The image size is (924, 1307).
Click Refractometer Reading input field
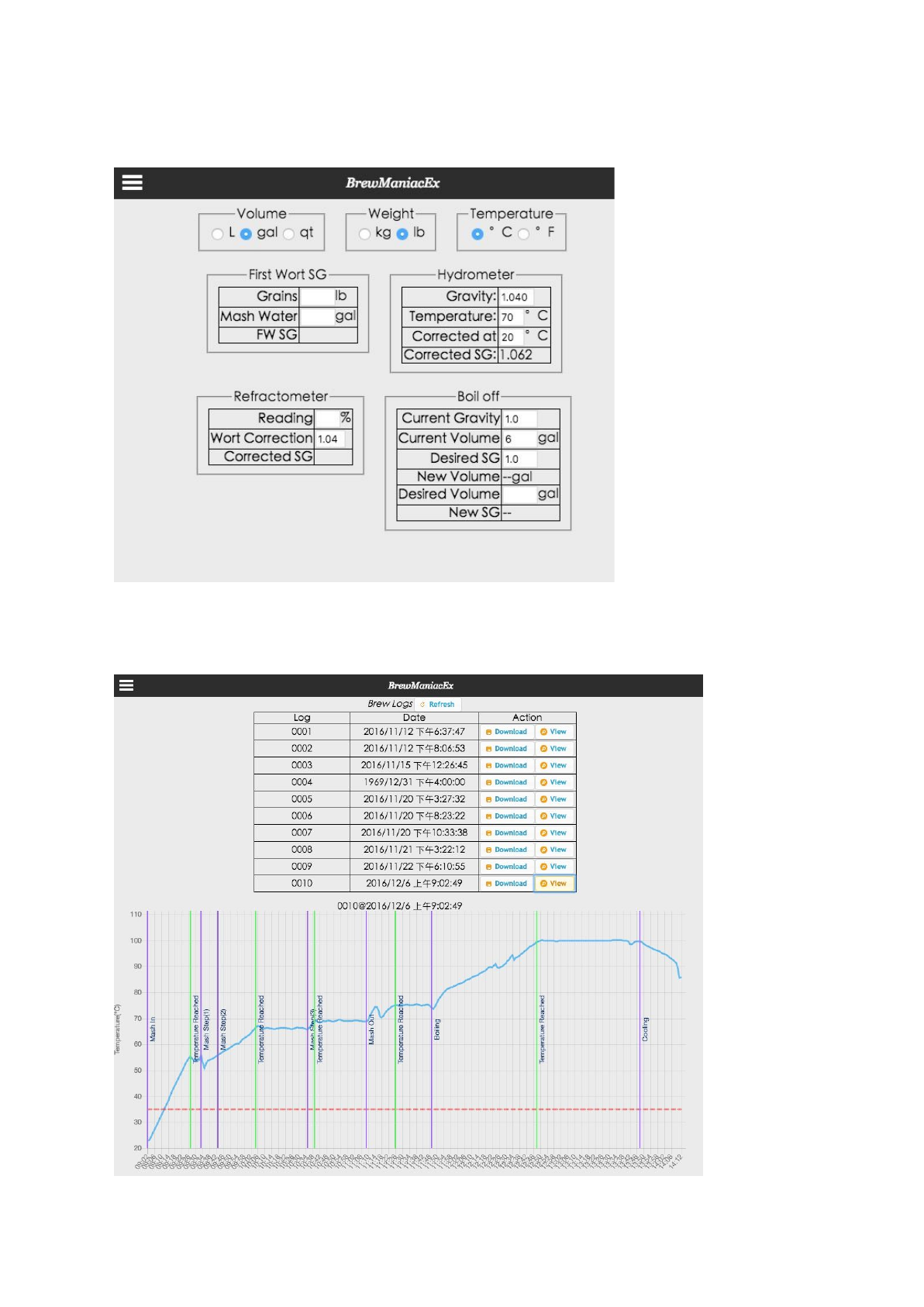click(326, 419)
